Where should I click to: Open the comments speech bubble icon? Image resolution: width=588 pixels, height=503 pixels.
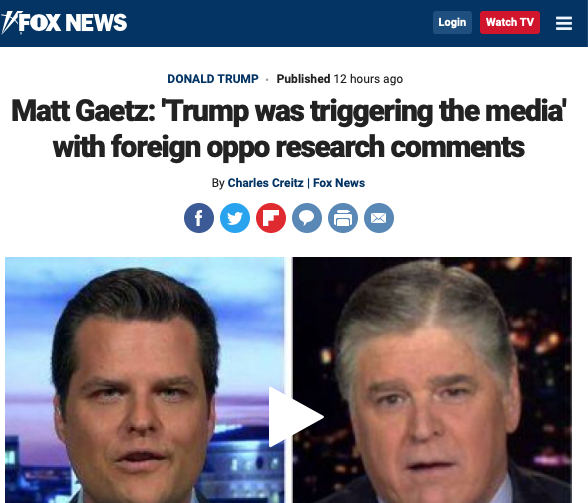[307, 218]
